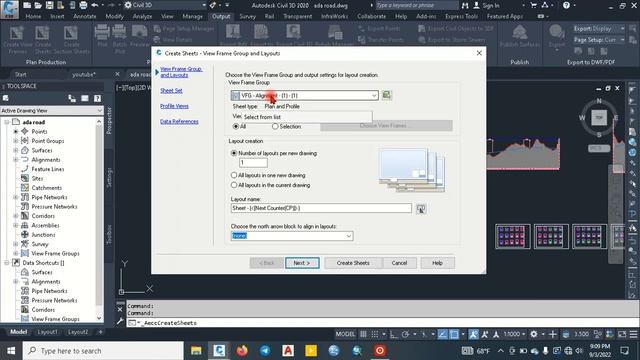Image resolution: width=640 pixels, height=360 pixels.
Task: Switch to the Layout1 tab
Action: (x=47, y=332)
